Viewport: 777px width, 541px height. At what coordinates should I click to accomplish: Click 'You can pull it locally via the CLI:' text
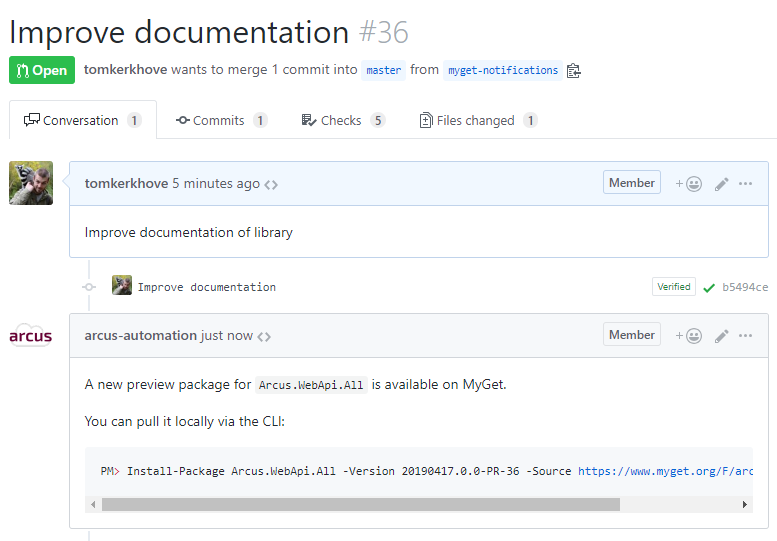coord(185,422)
